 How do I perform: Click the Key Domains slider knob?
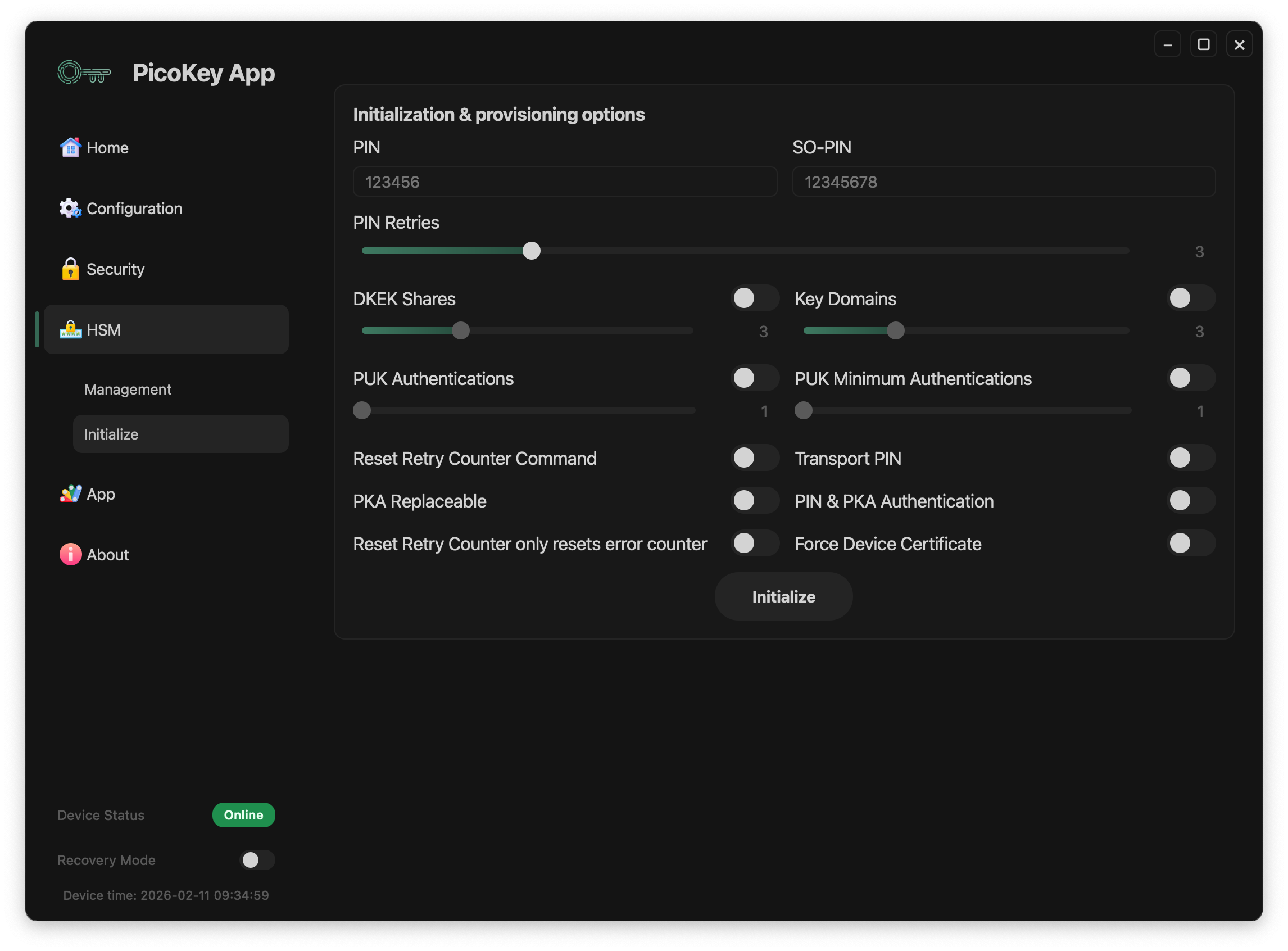point(895,330)
